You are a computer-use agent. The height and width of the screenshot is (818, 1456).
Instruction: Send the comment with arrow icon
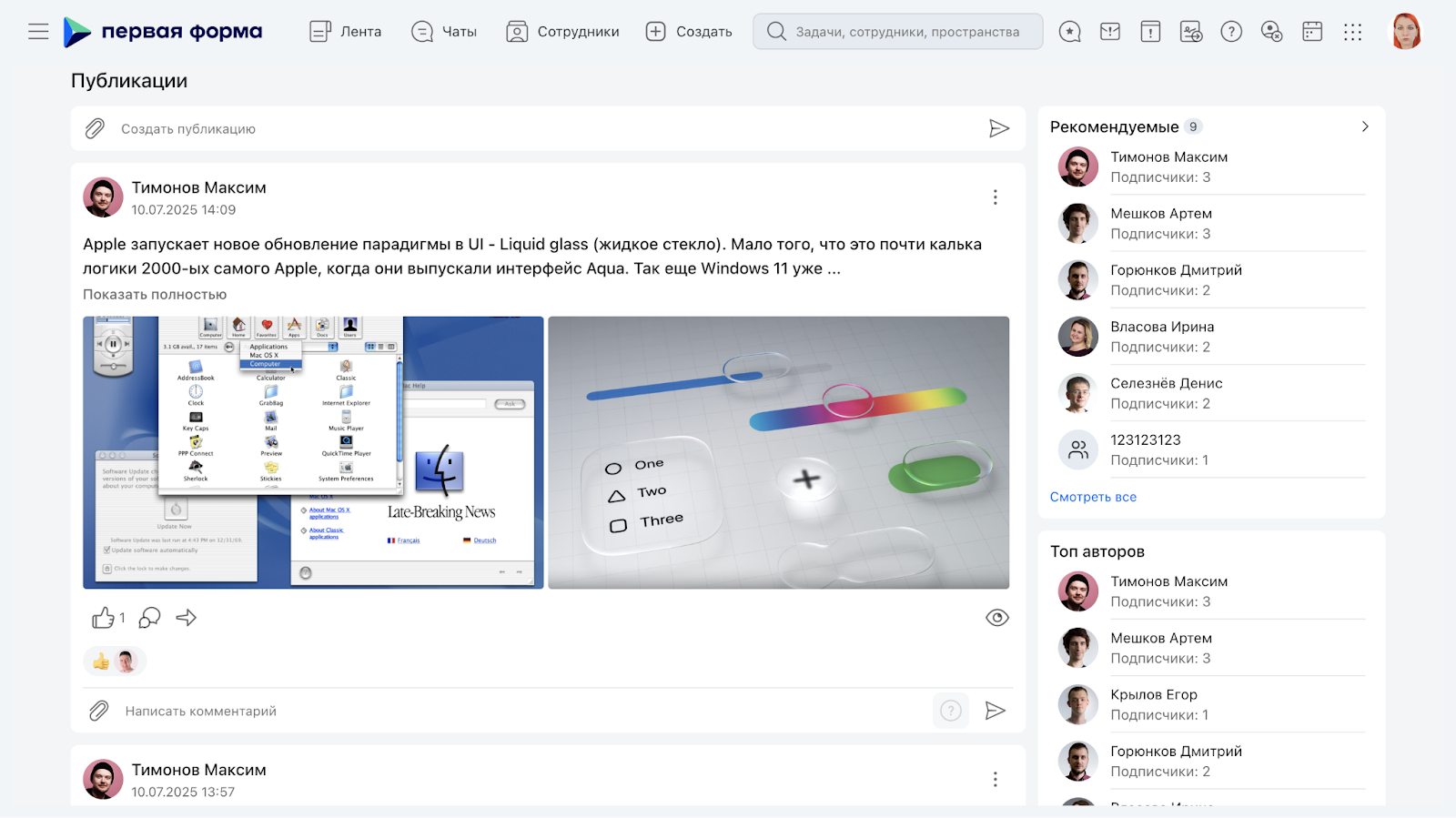[x=996, y=711]
